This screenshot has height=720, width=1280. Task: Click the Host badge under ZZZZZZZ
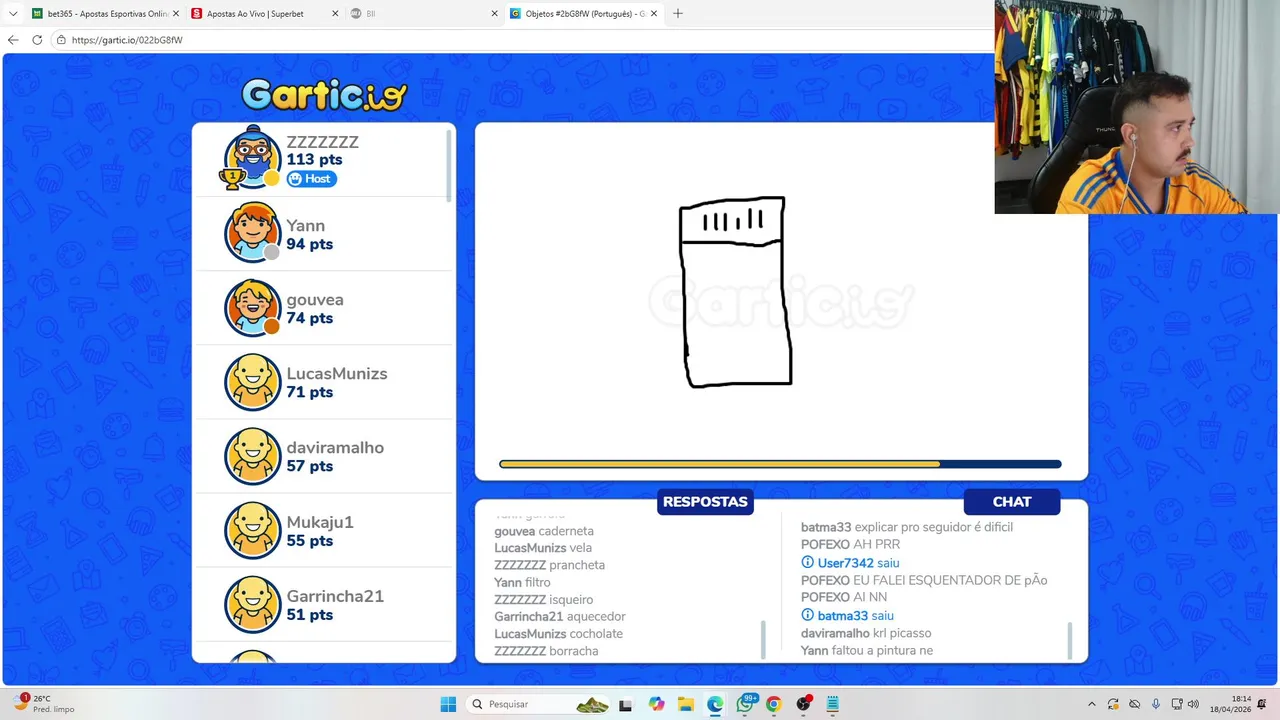[x=311, y=179]
